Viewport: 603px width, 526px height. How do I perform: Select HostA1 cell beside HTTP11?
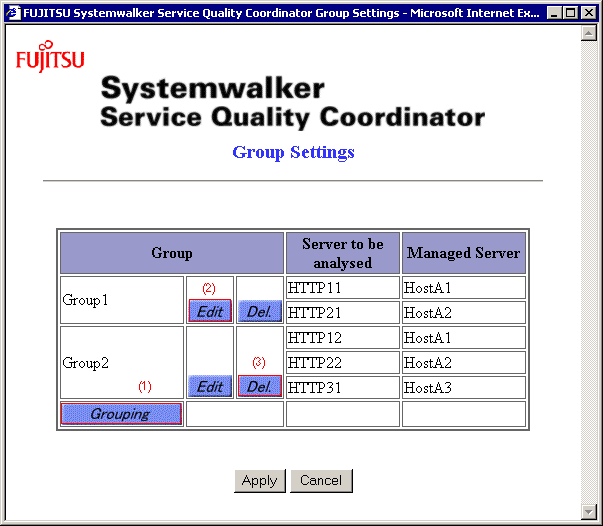pyautogui.click(x=464, y=288)
